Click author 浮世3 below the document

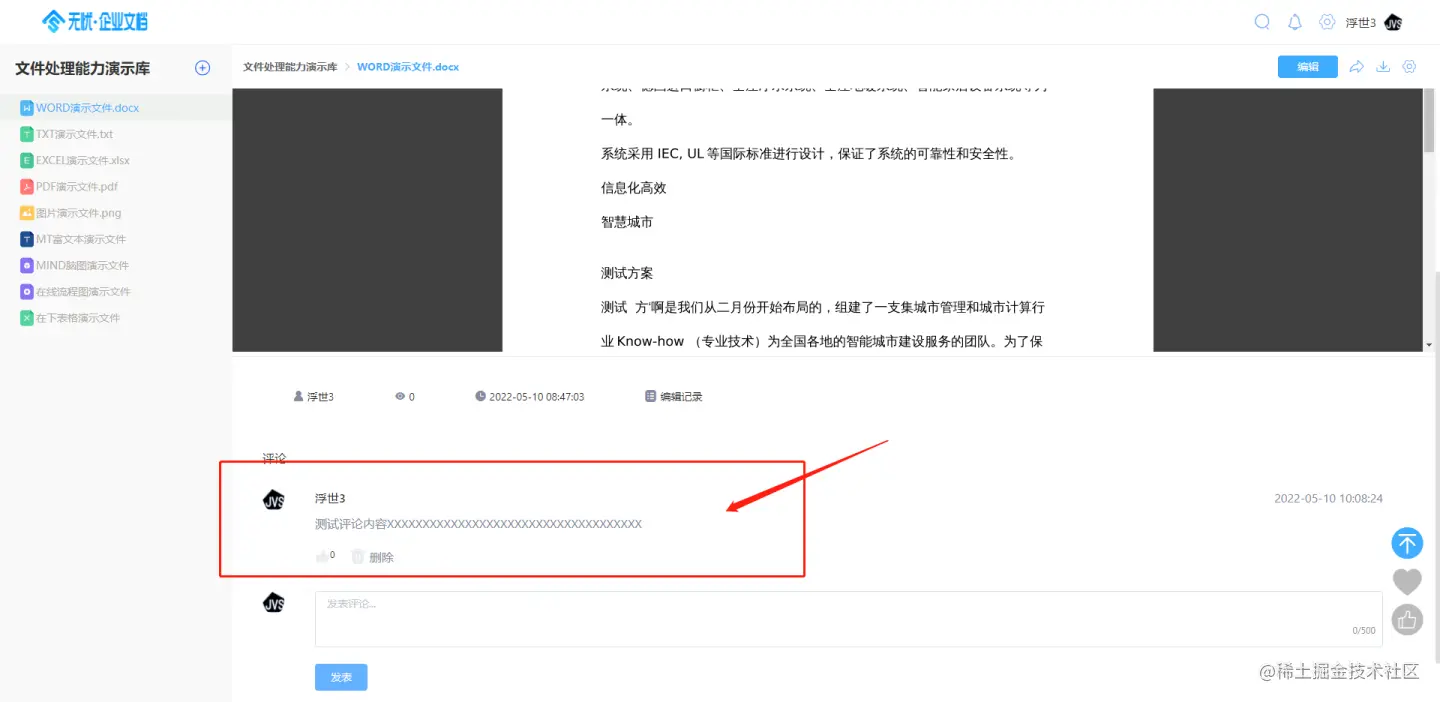click(x=320, y=397)
